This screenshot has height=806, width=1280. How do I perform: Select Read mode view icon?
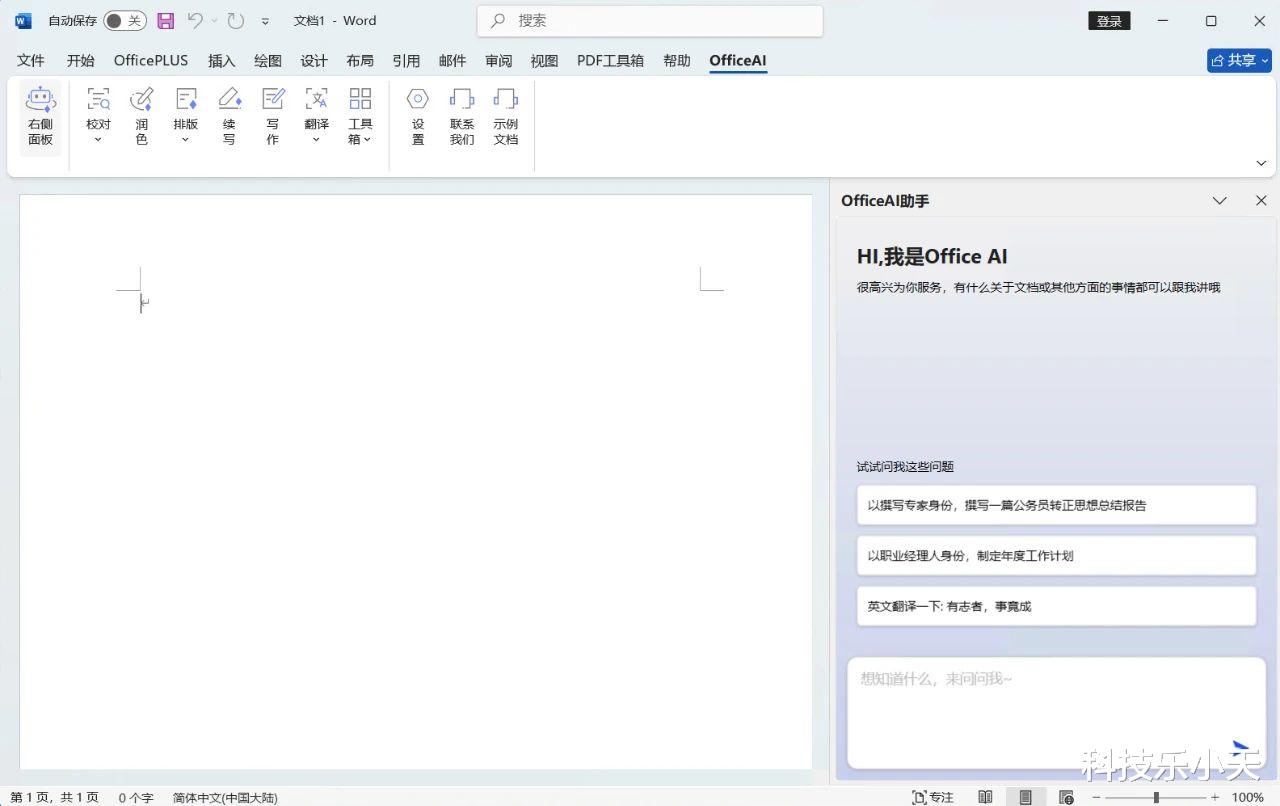986,797
